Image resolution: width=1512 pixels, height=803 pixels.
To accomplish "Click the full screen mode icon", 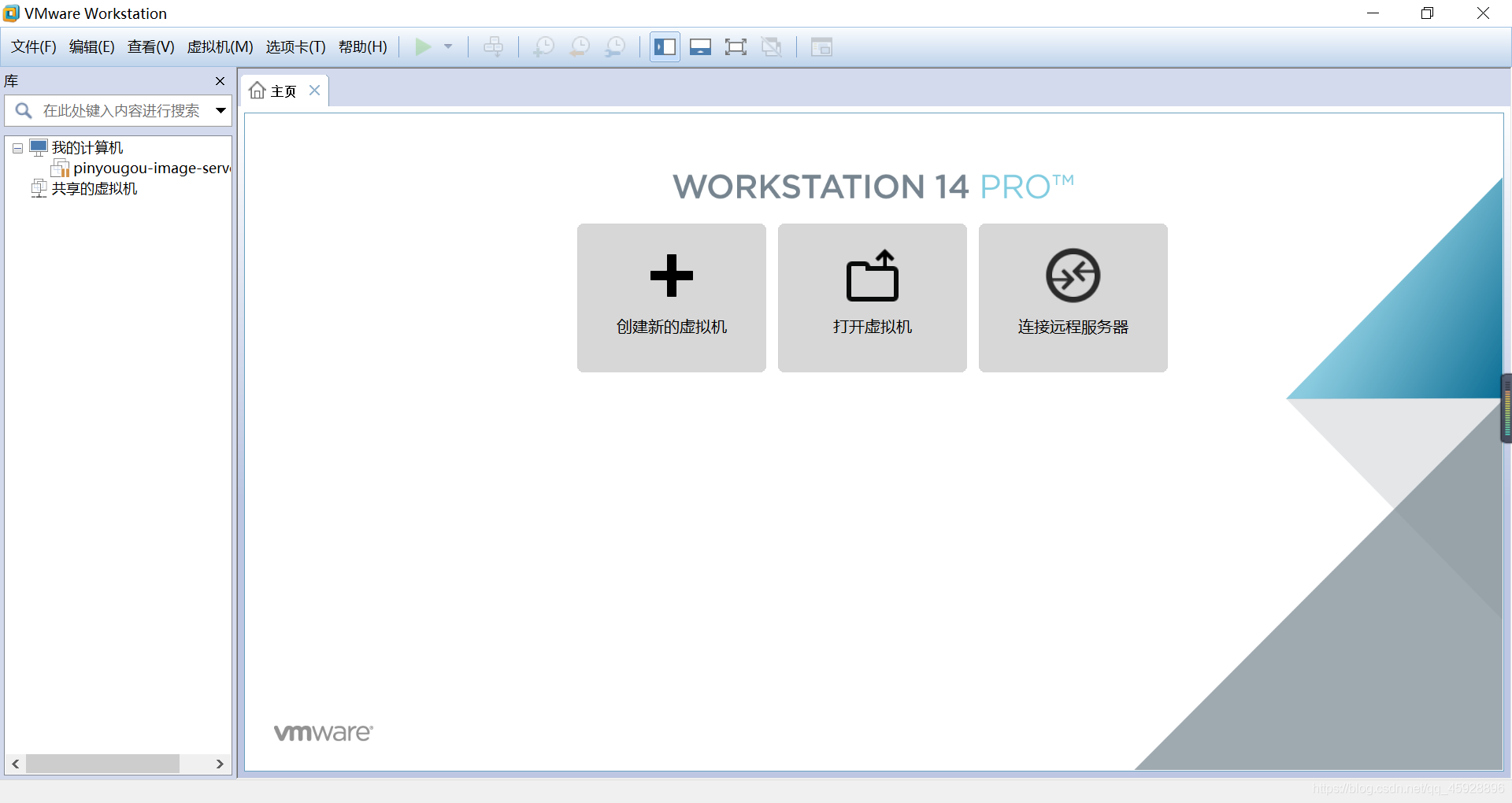I will click(736, 47).
